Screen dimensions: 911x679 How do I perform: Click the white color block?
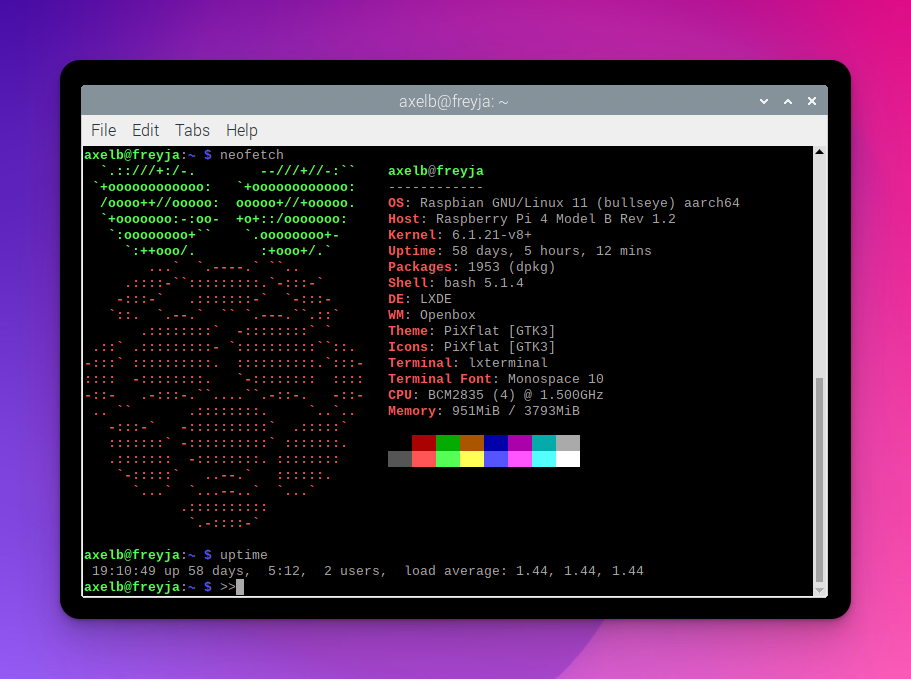568,459
